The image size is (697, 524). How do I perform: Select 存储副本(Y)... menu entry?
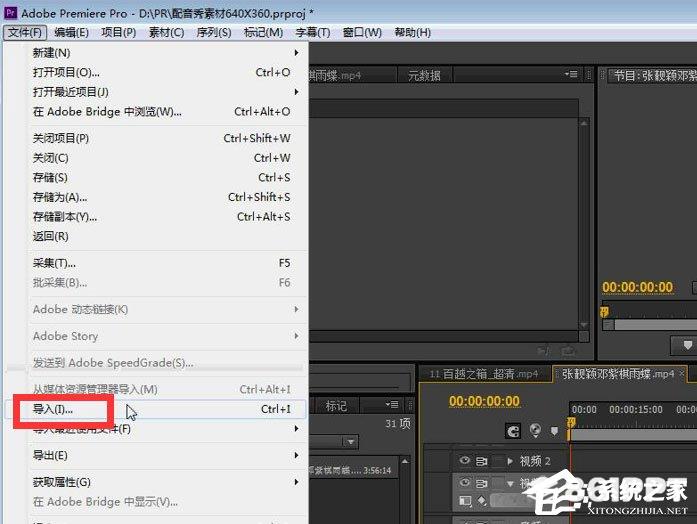click(x=156, y=216)
